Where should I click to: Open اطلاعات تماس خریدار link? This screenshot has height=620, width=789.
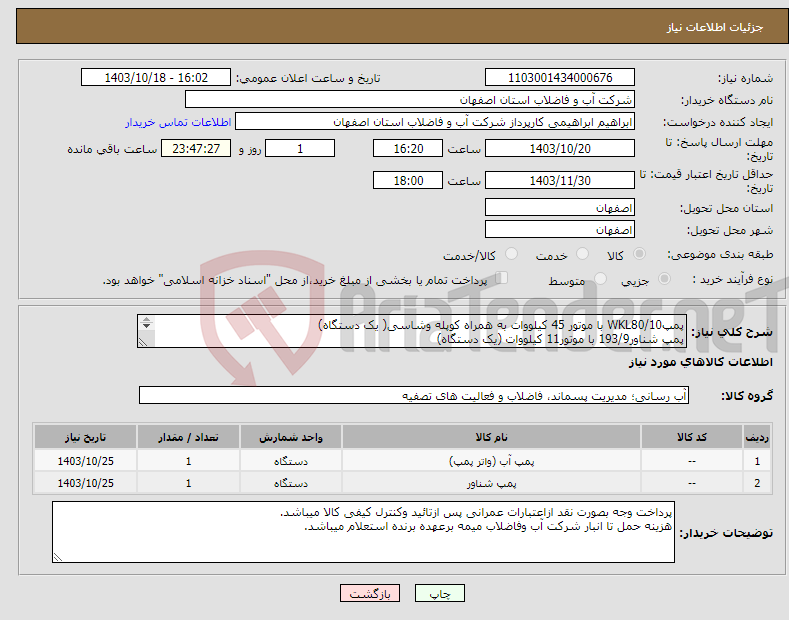[x=178, y=122]
